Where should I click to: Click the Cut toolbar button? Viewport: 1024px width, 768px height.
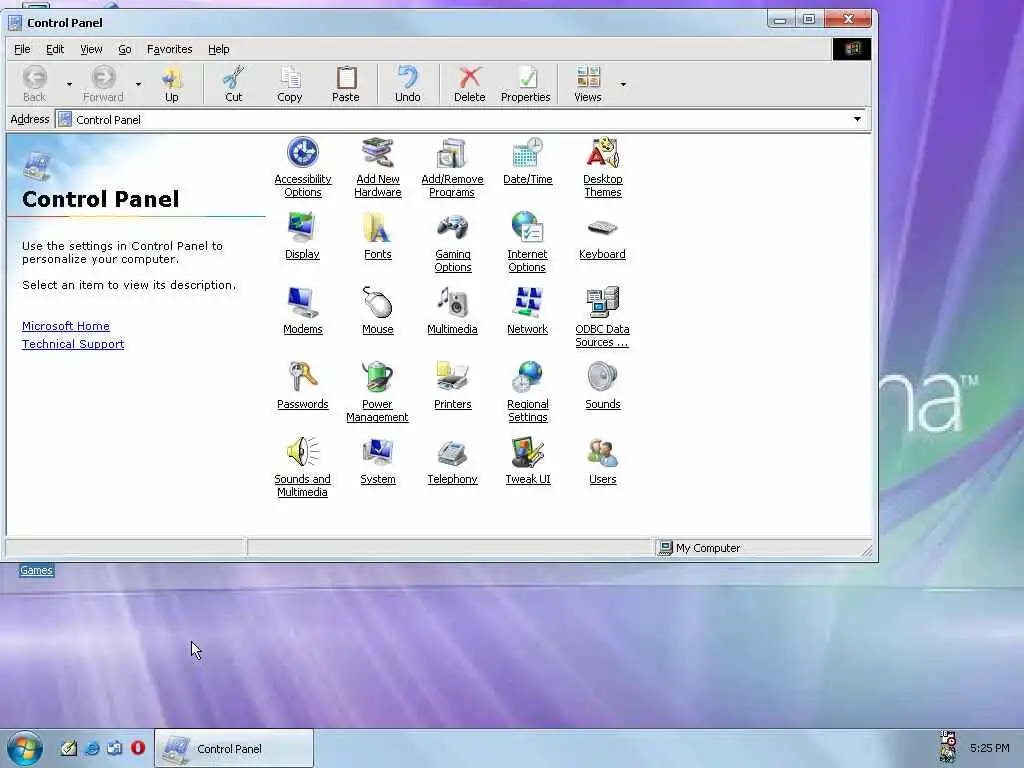233,84
